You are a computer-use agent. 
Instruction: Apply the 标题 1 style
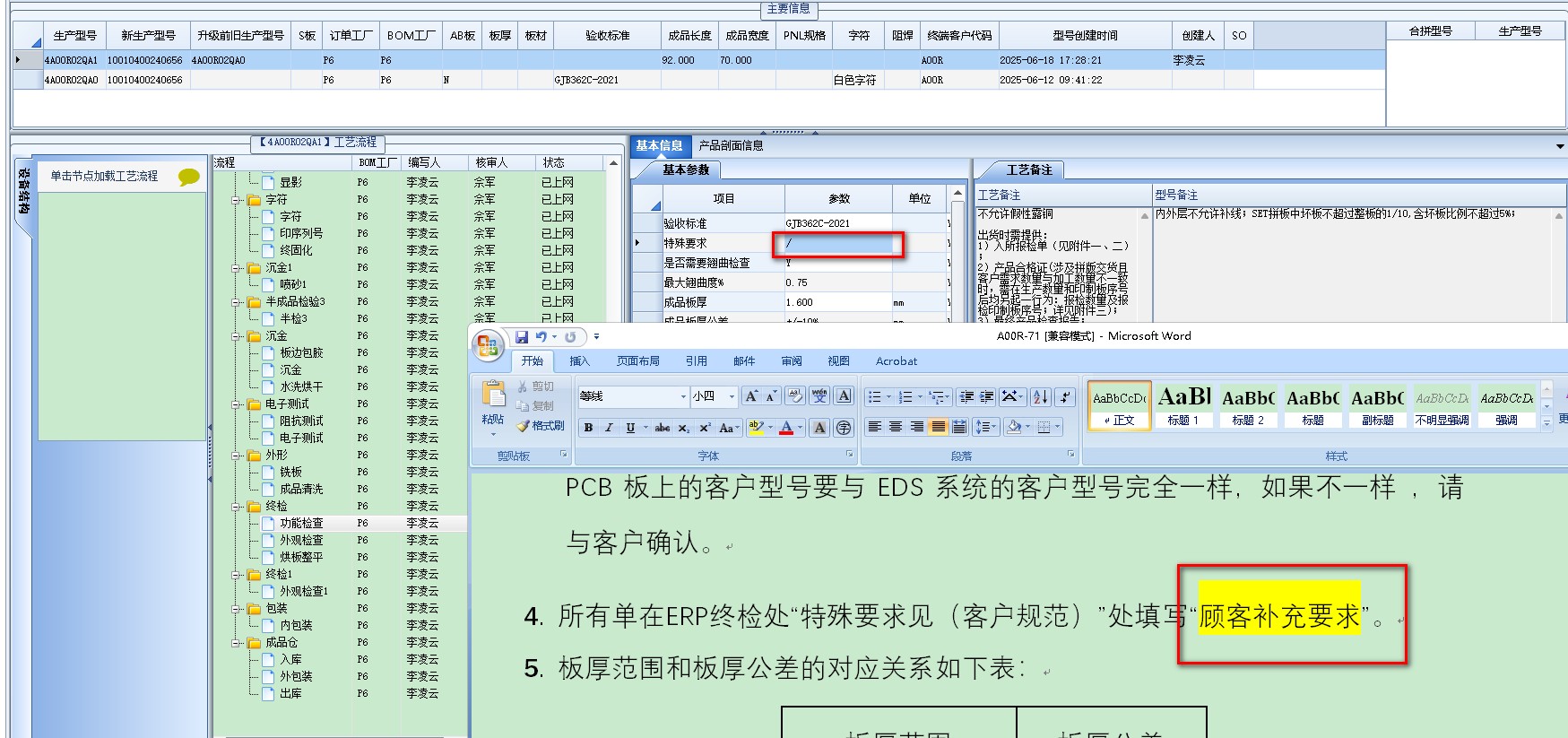click(x=1183, y=405)
